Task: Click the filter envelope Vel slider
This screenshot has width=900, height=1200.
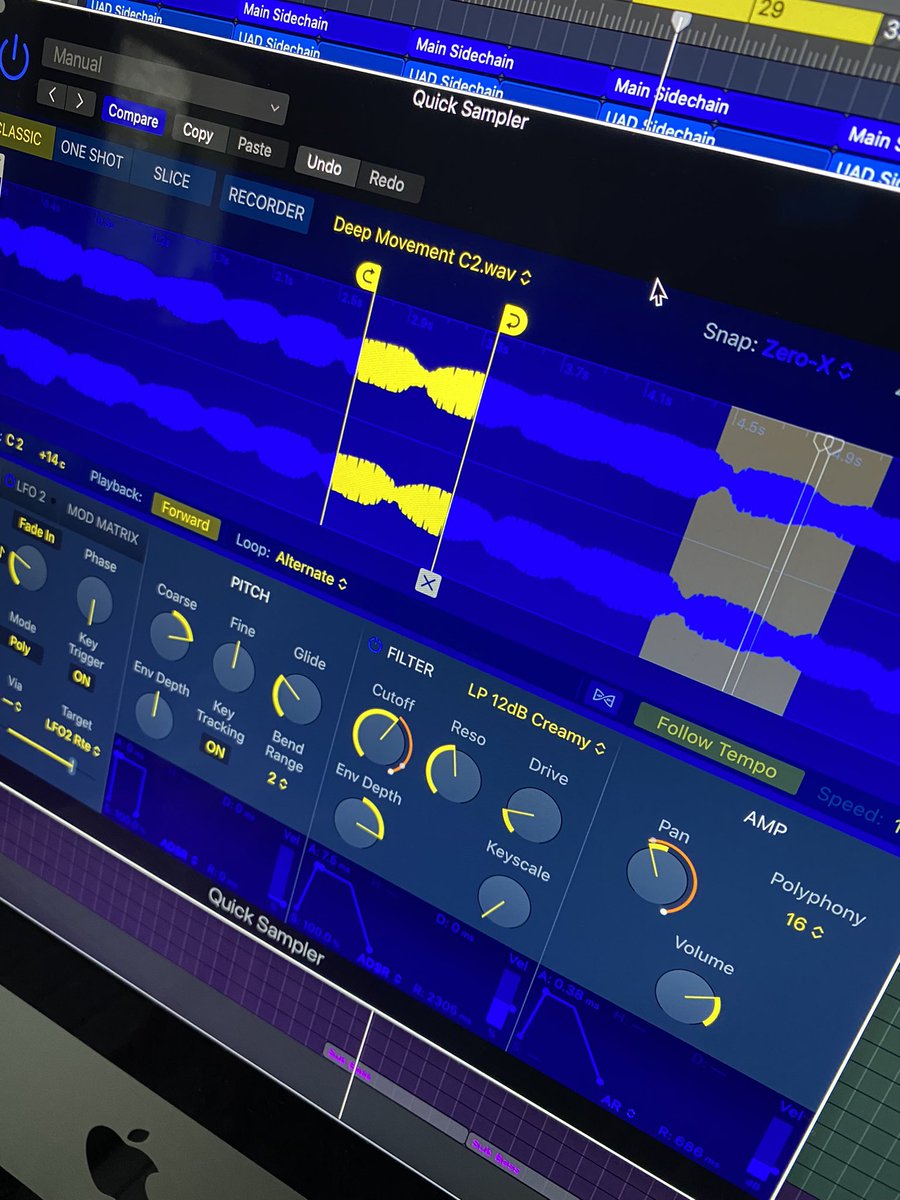Action: [x=503, y=1001]
